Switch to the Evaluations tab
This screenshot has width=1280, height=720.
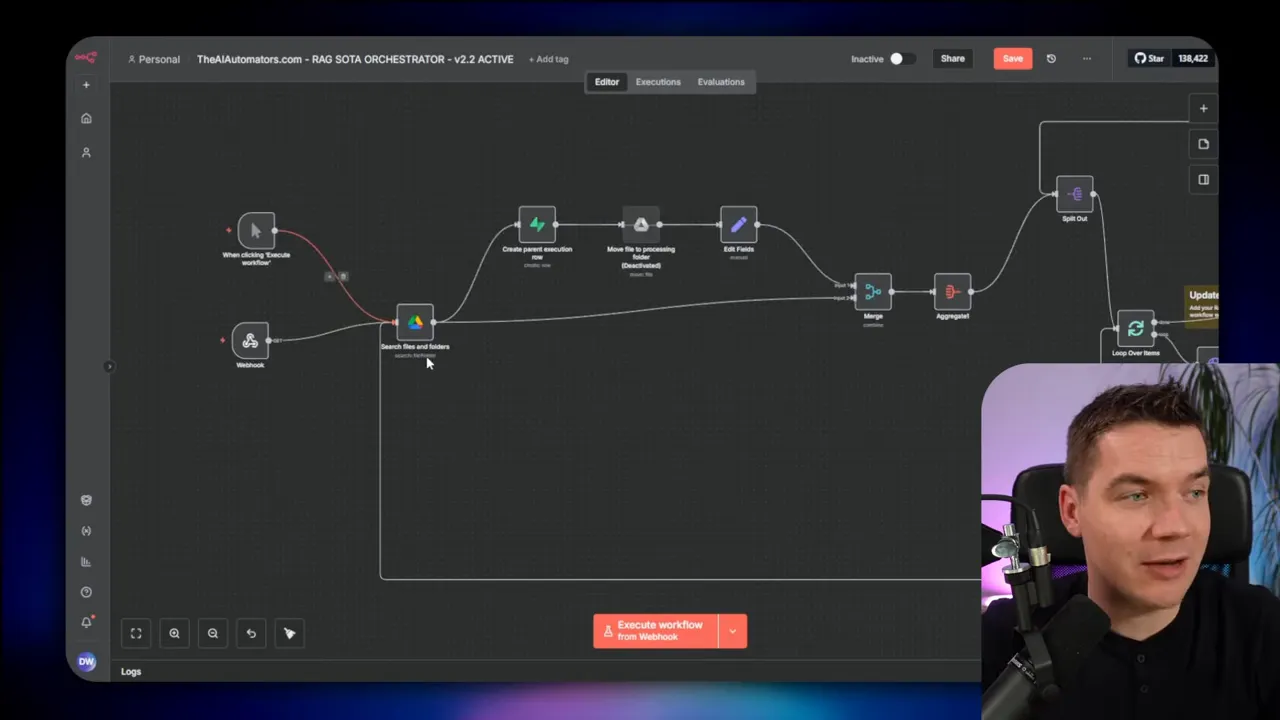pyautogui.click(x=721, y=82)
